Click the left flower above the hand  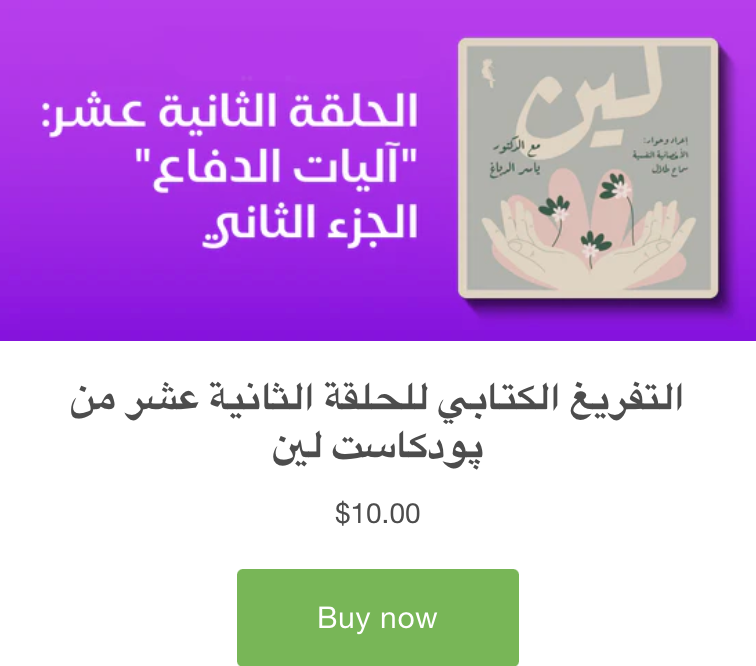(555, 215)
